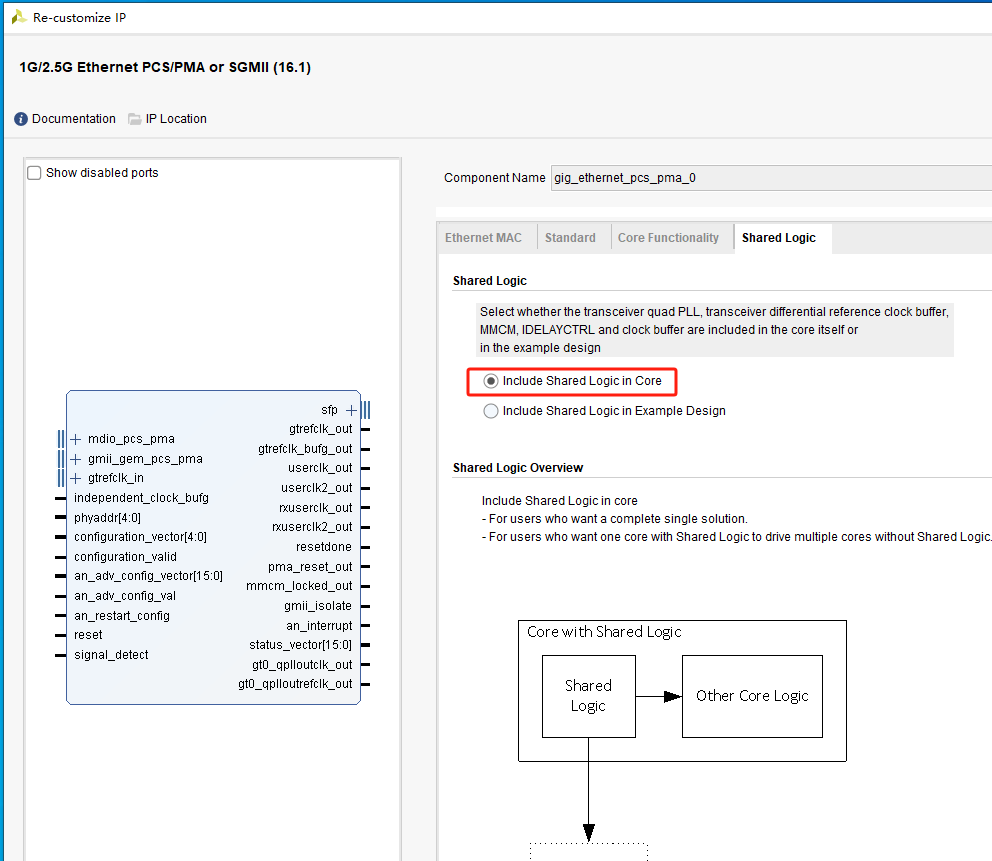Click an_interrupt output port

tap(319, 626)
